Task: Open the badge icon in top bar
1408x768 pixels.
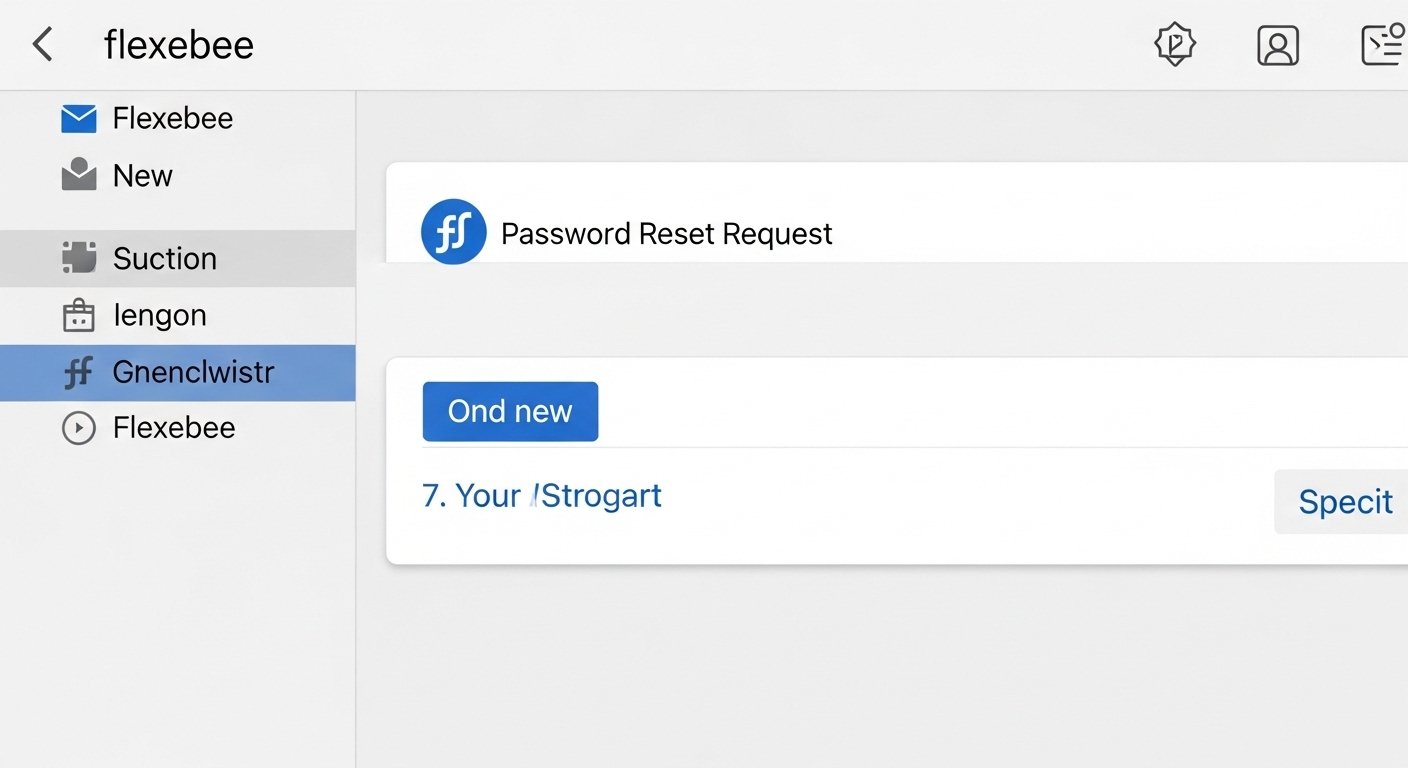Action: coord(1175,45)
